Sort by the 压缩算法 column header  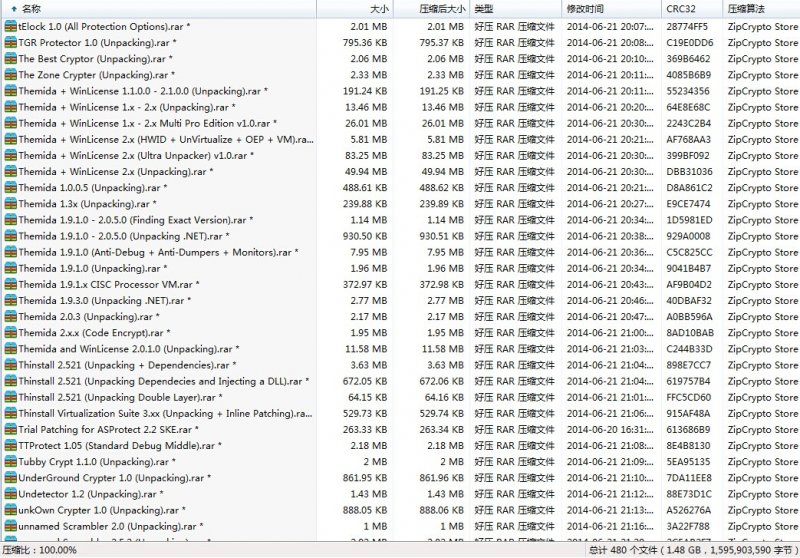pyautogui.click(x=761, y=9)
